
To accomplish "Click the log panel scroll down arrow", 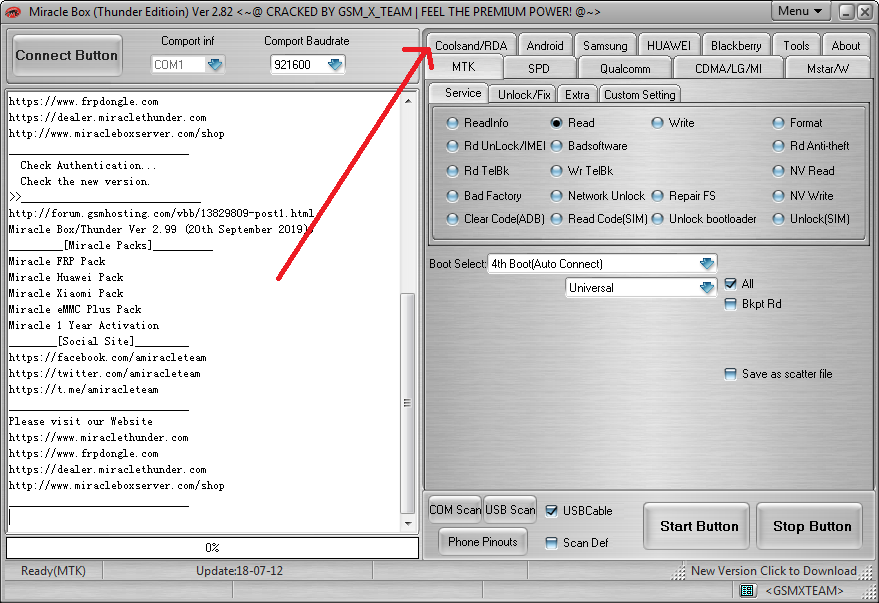I will 408,523.
